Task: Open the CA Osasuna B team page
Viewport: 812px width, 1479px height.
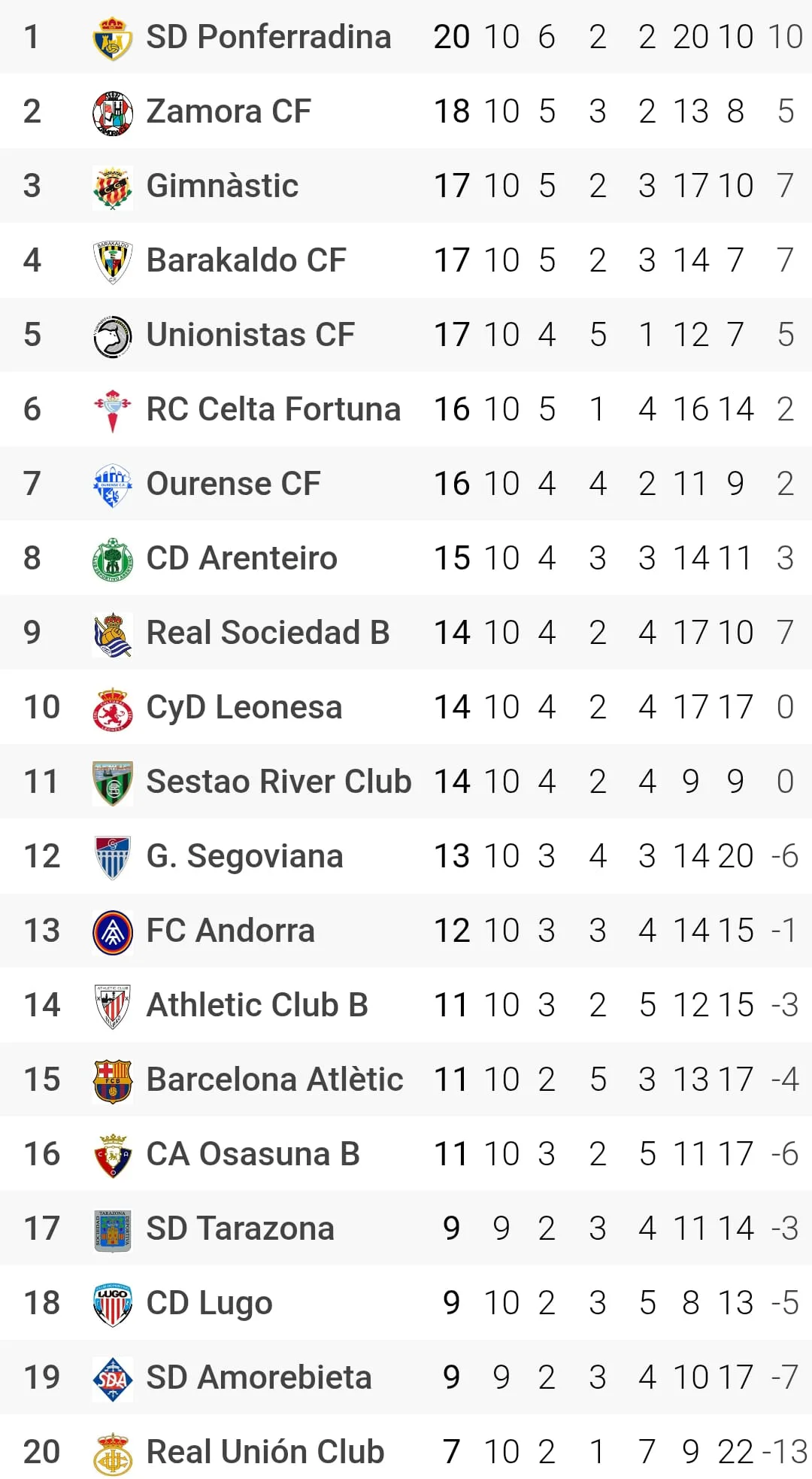Action: click(253, 1154)
